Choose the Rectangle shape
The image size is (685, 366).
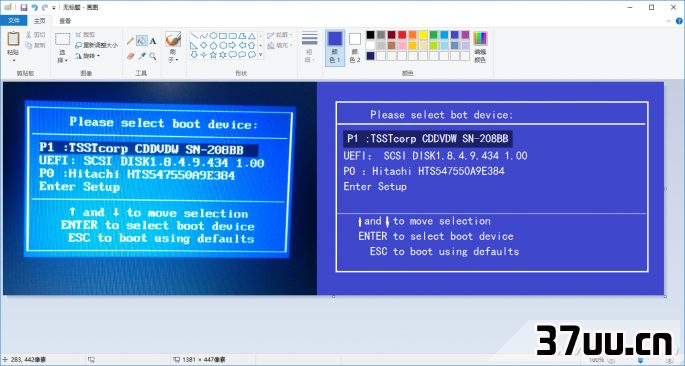click(223, 36)
